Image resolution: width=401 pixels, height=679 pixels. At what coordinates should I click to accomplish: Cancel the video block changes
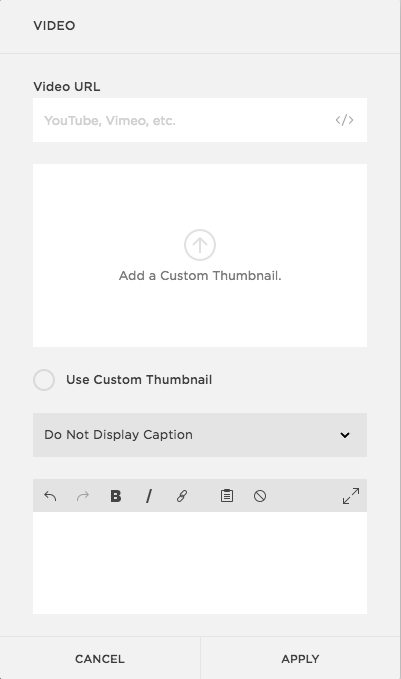(x=100, y=659)
